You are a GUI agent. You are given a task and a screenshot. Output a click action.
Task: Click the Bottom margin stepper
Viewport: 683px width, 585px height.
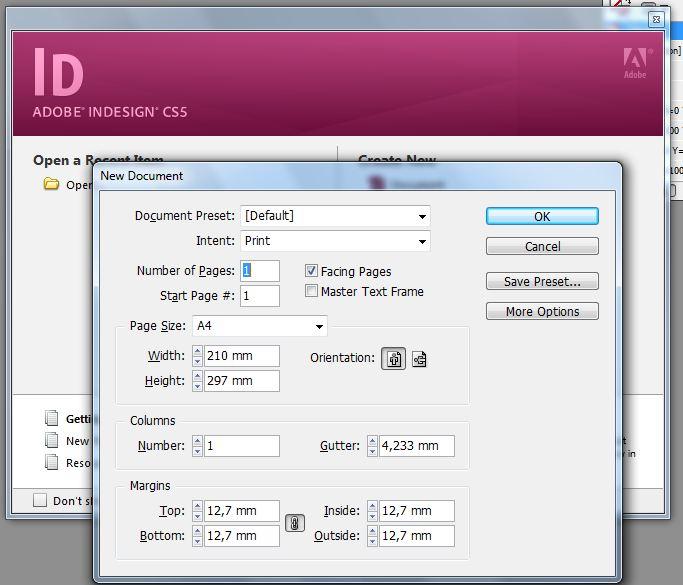coord(197,536)
